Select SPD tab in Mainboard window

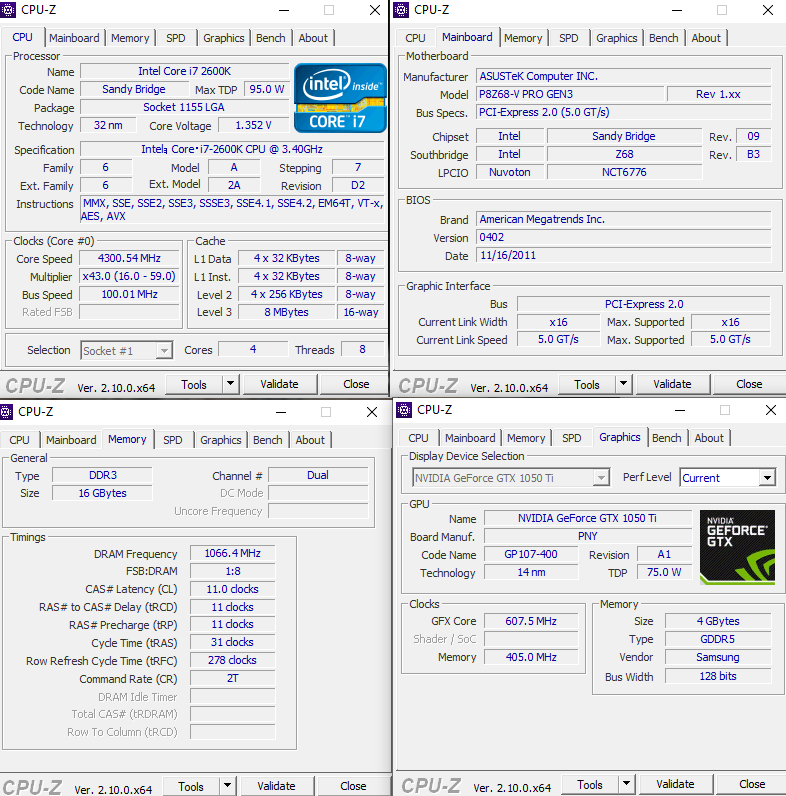[x=569, y=38]
